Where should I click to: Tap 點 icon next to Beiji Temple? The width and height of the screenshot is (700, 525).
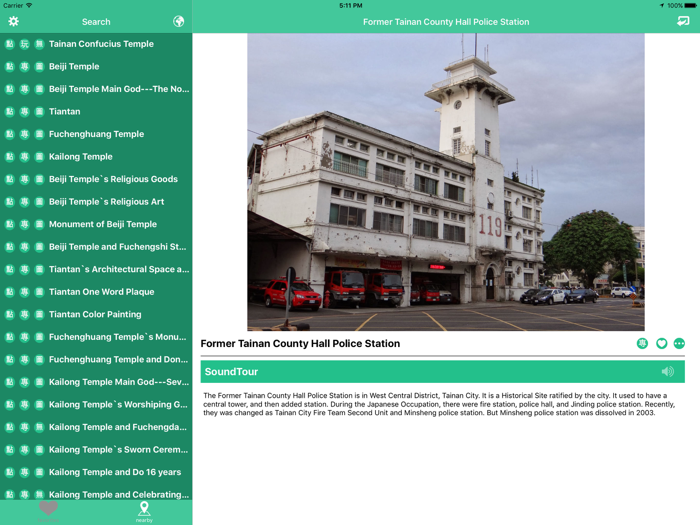(x=9, y=67)
